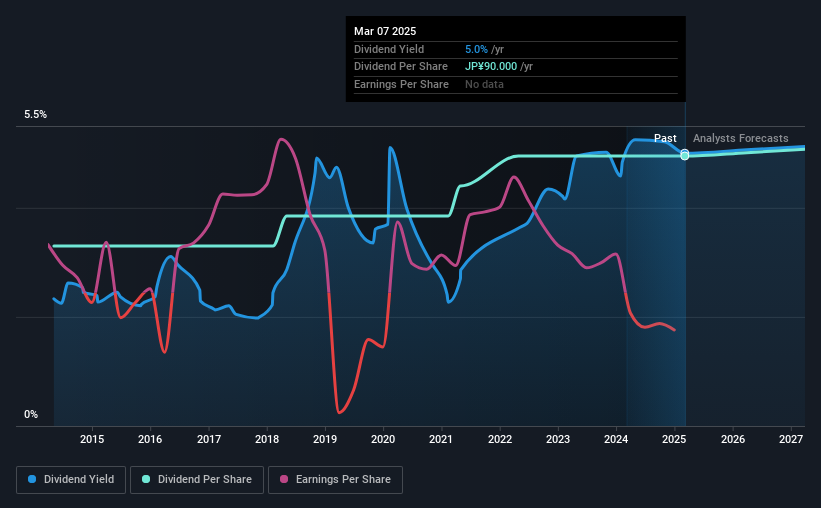Toggle the Dividend Per Share legend button
Viewport: 821px width, 508px height.
click(197, 480)
